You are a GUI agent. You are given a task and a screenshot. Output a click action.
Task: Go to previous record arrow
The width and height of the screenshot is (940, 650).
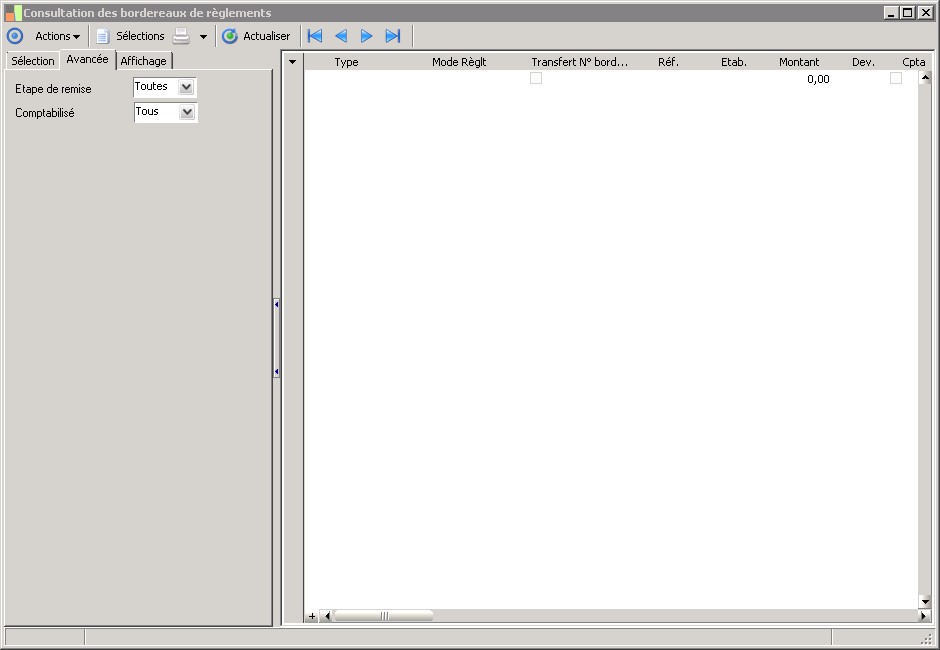[x=341, y=36]
